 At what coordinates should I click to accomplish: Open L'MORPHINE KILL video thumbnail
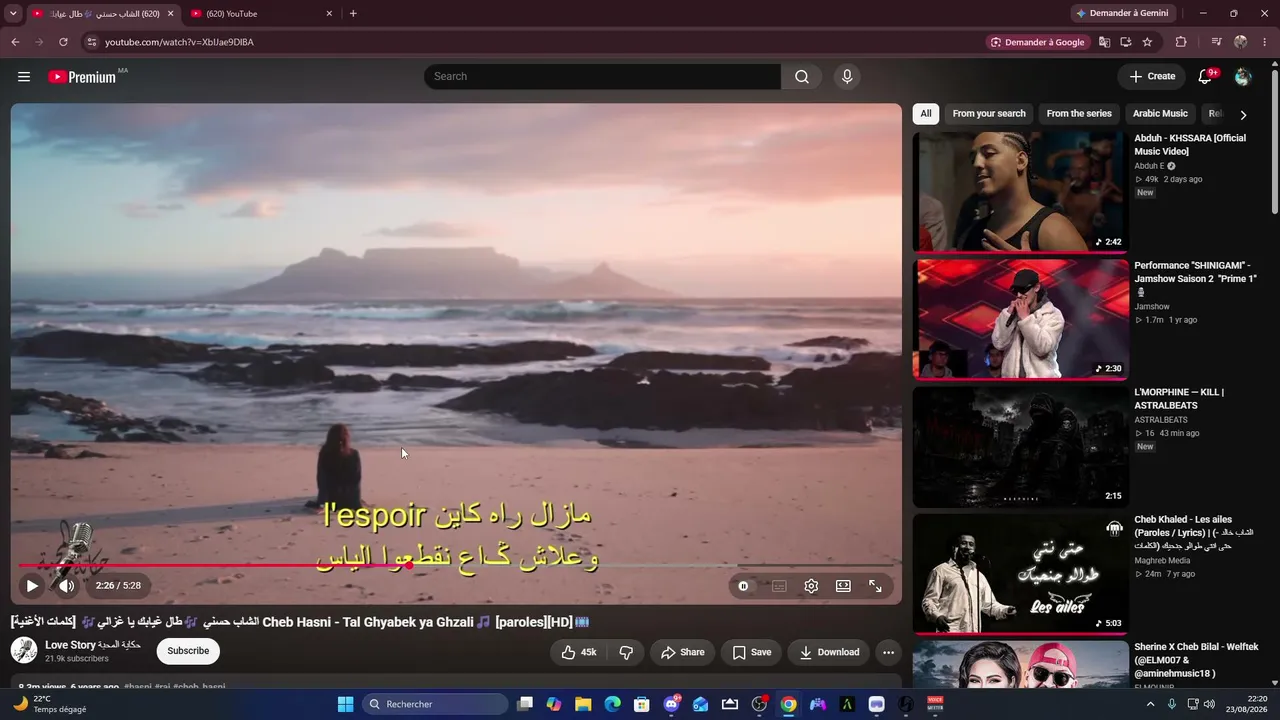coord(1020,447)
